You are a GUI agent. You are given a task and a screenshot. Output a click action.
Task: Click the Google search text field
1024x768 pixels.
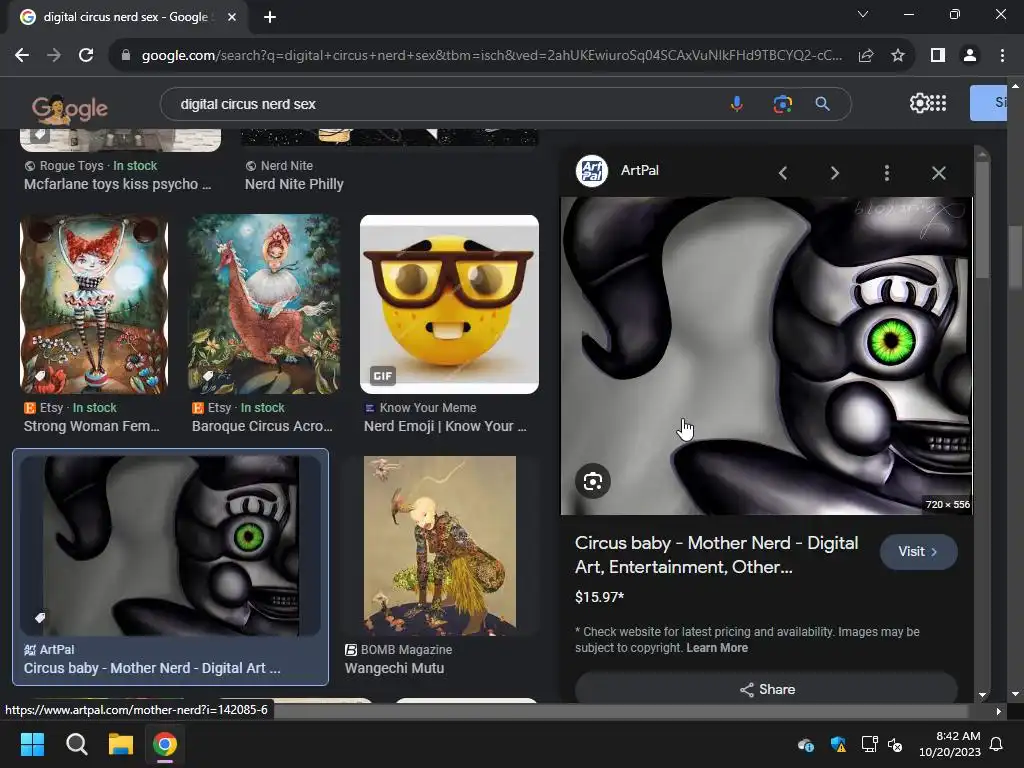[444, 104]
